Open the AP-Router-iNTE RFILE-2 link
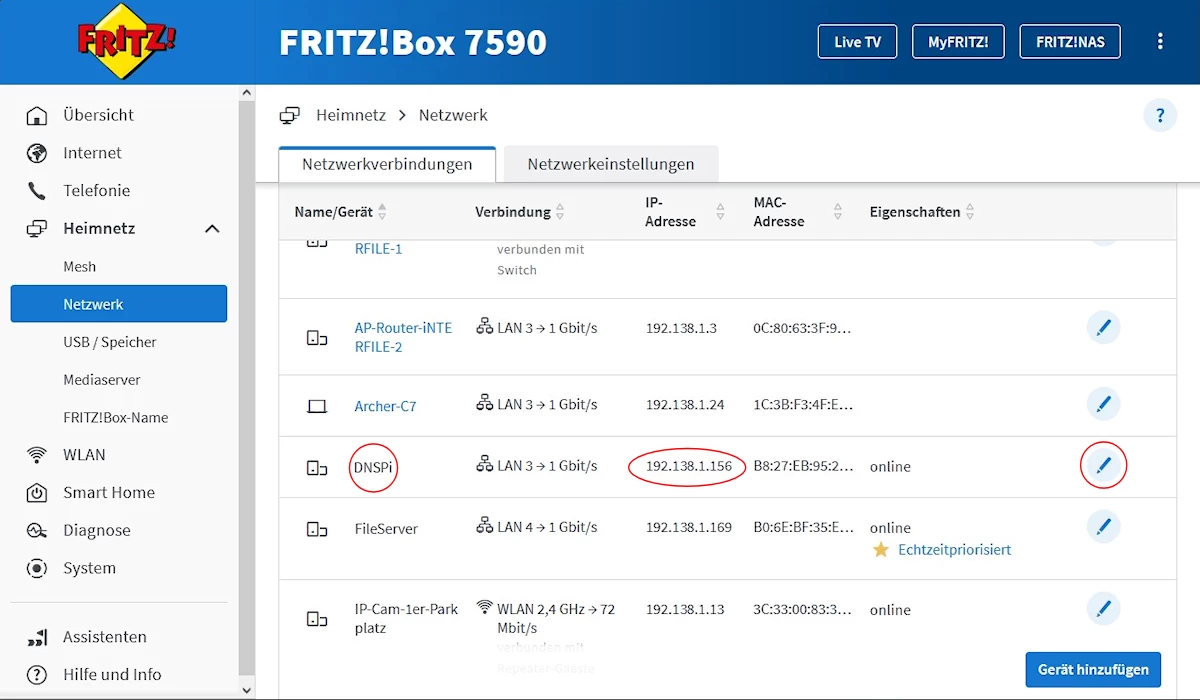Image resolution: width=1200 pixels, height=700 pixels. (x=403, y=337)
